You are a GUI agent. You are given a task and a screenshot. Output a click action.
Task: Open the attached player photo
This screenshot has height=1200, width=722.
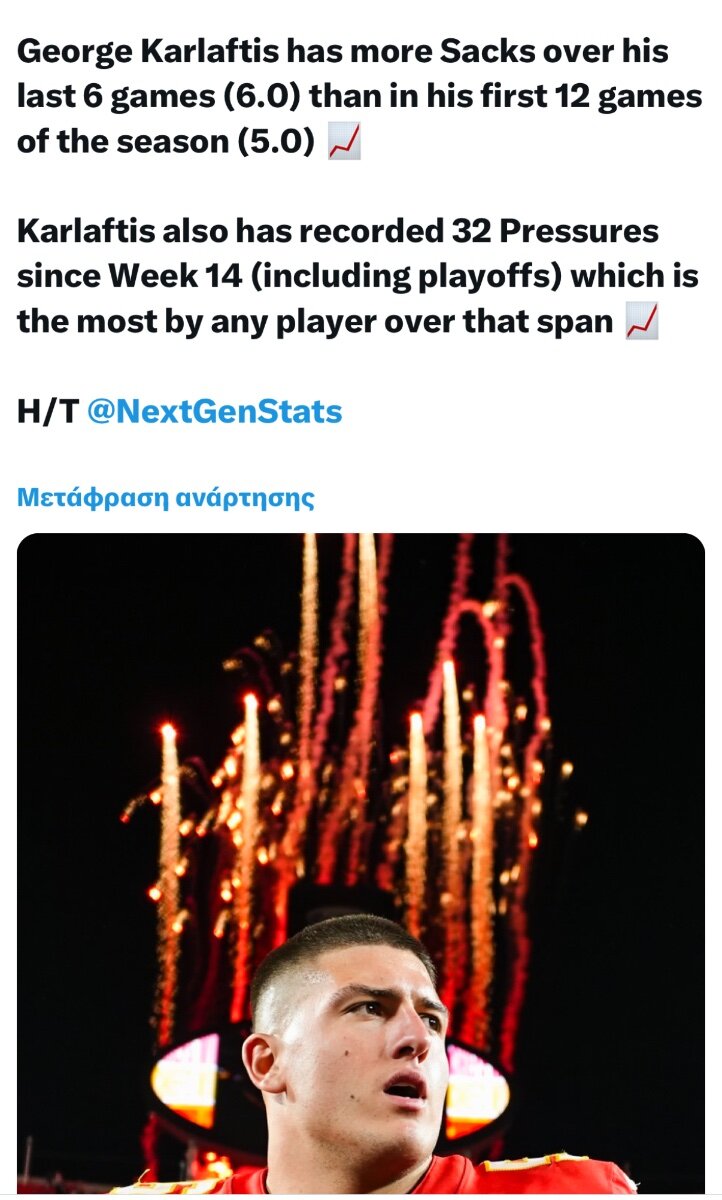click(x=361, y=863)
